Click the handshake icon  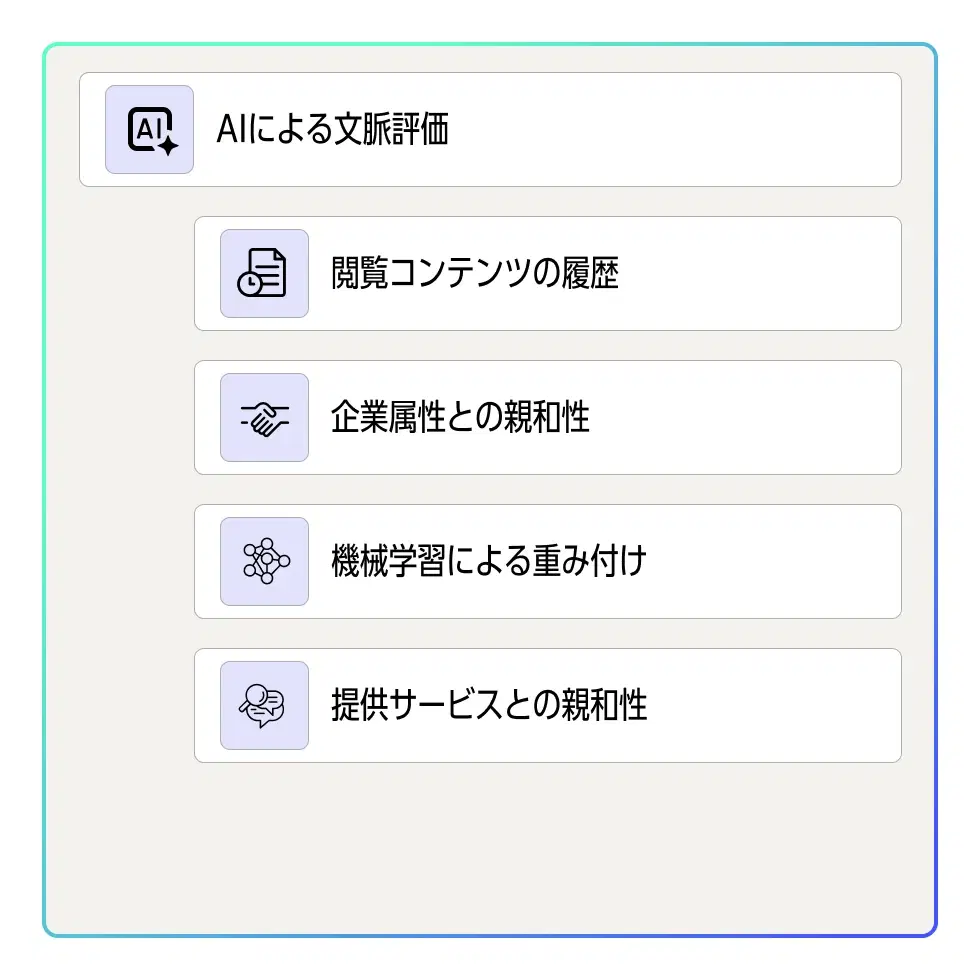tap(264, 418)
